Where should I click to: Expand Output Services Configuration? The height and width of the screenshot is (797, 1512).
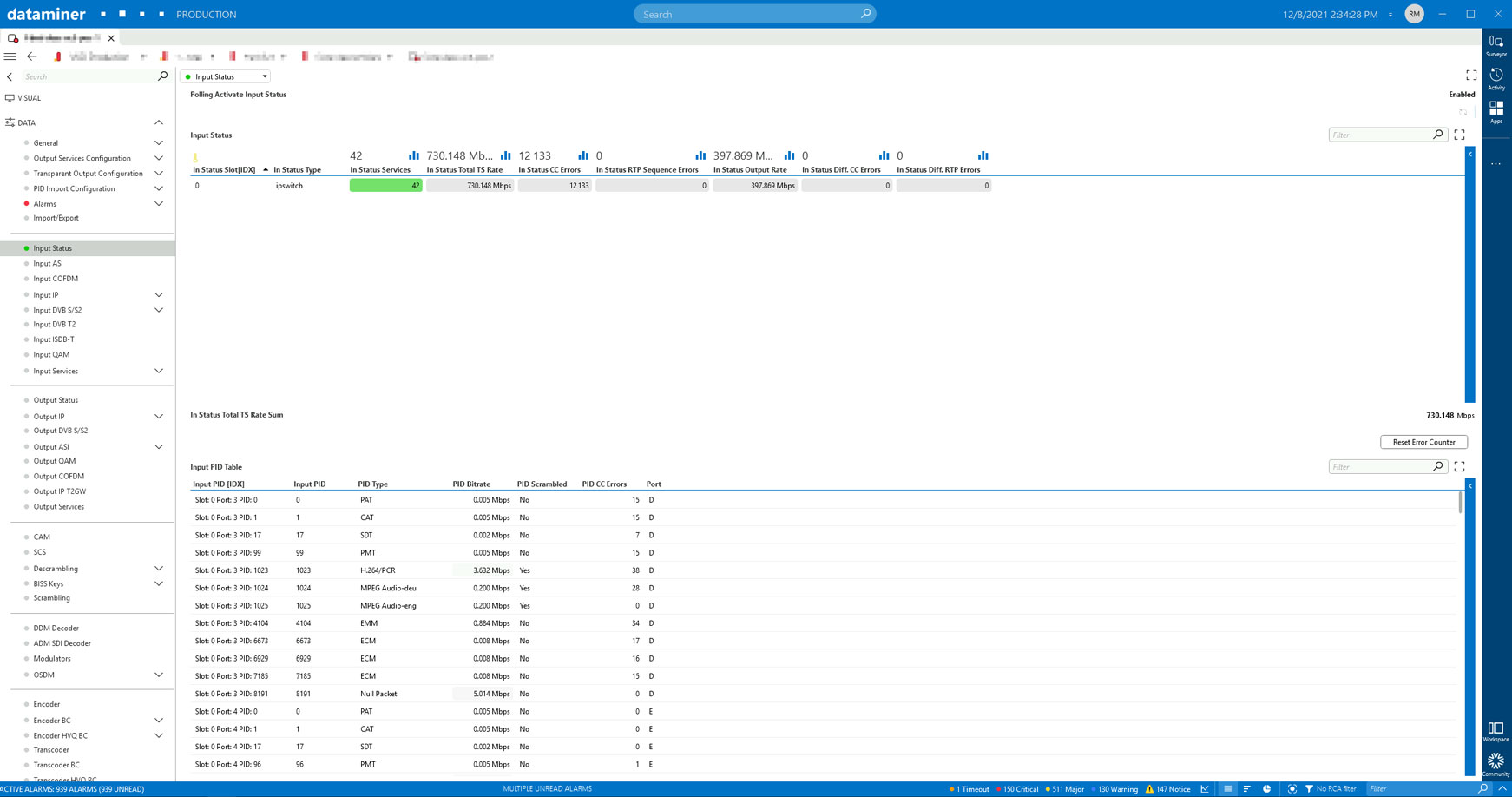tap(159, 158)
